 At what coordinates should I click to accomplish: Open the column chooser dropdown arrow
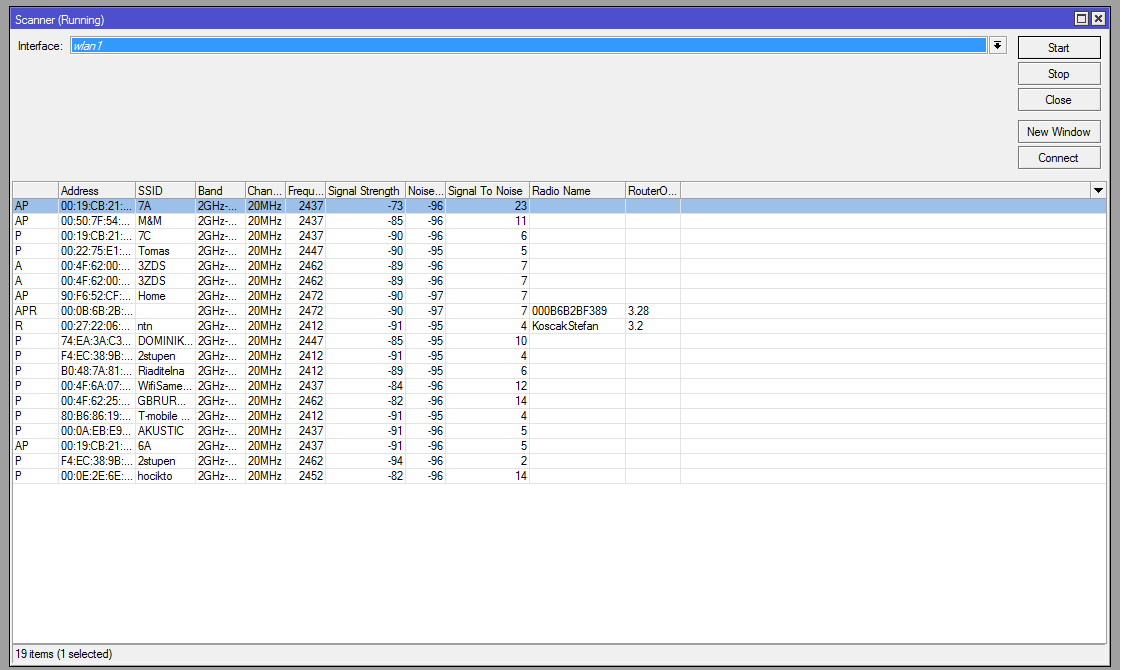tap(1098, 190)
